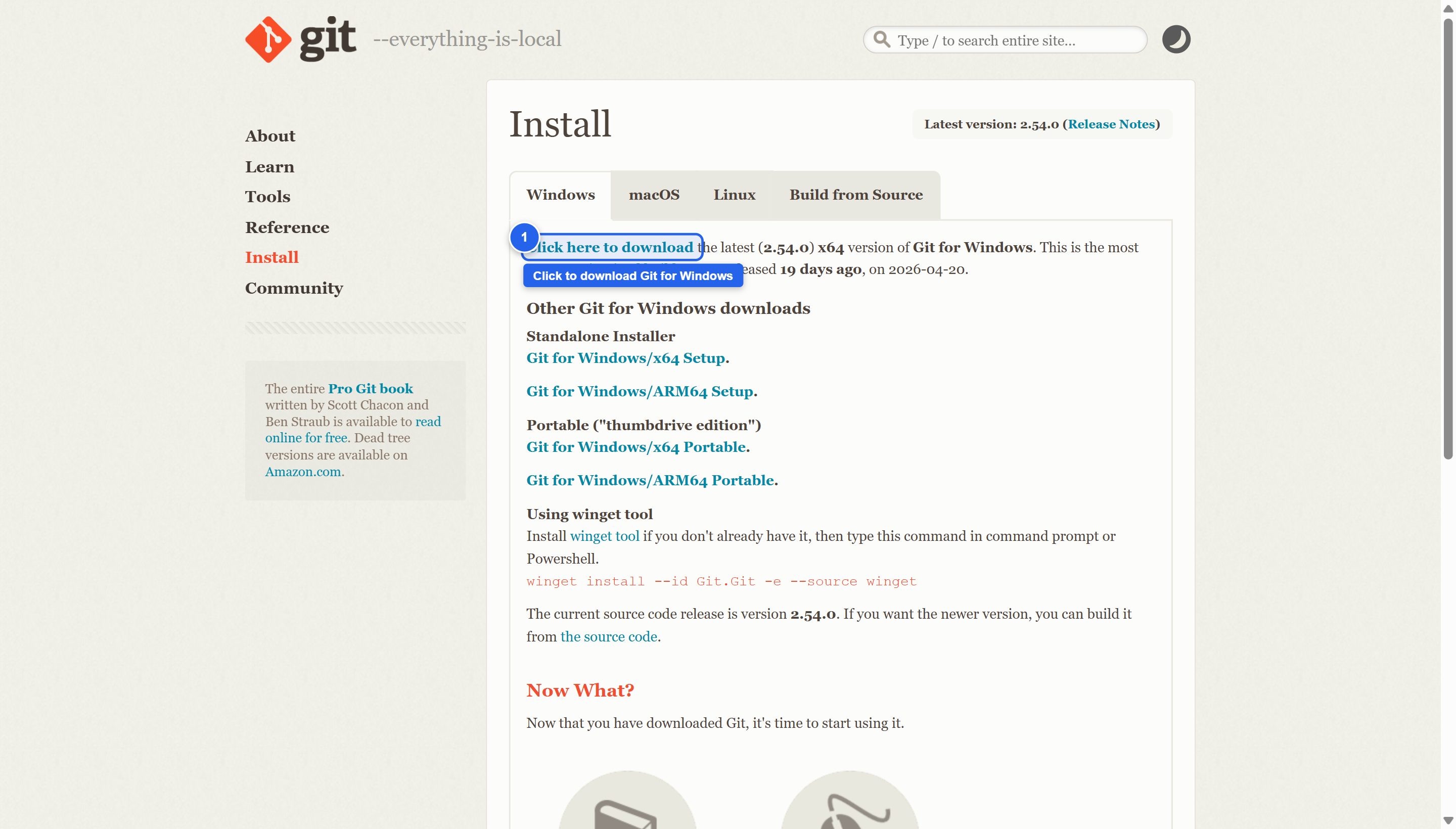This screenshot has height=829, width=1456.
Task: Open the Pro Git book link
Action: coord(370,389)
